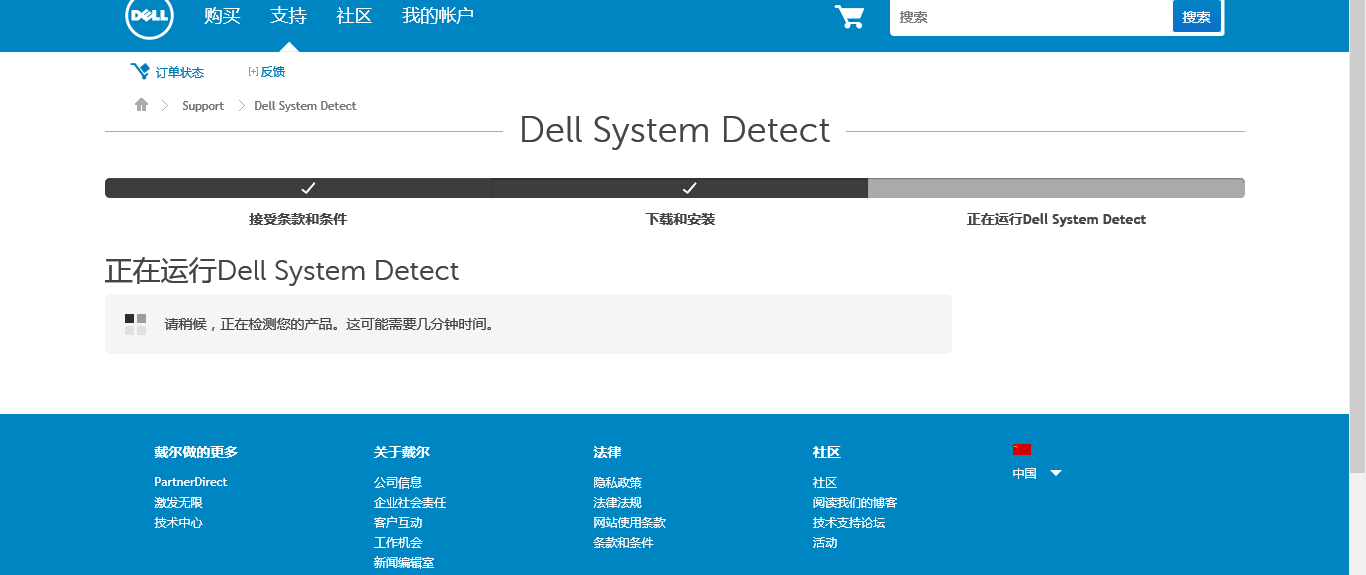Open the 公司信息 footer link

(x=398, y=483)
